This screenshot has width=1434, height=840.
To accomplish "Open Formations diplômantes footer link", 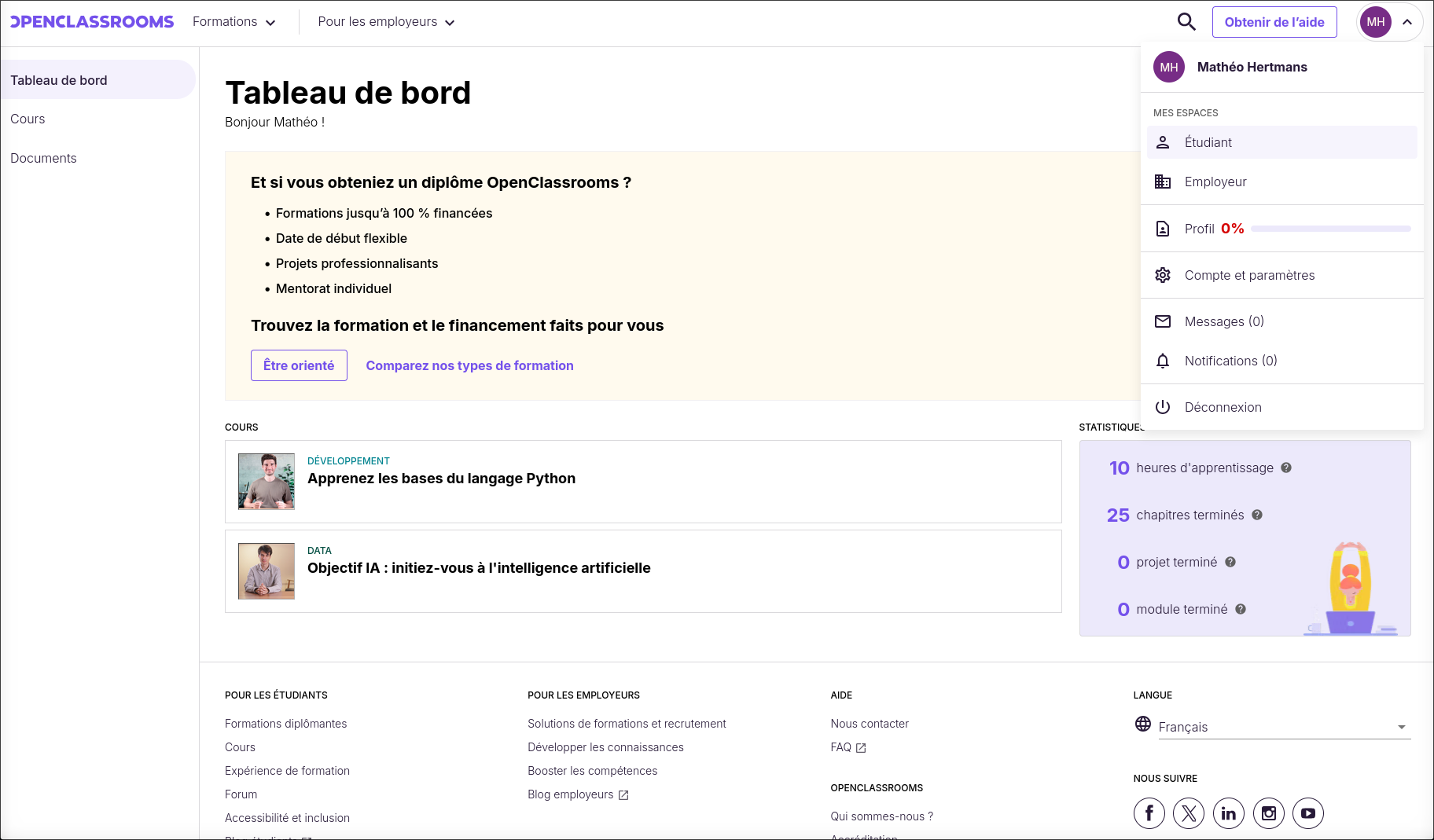I will (285, 724).
